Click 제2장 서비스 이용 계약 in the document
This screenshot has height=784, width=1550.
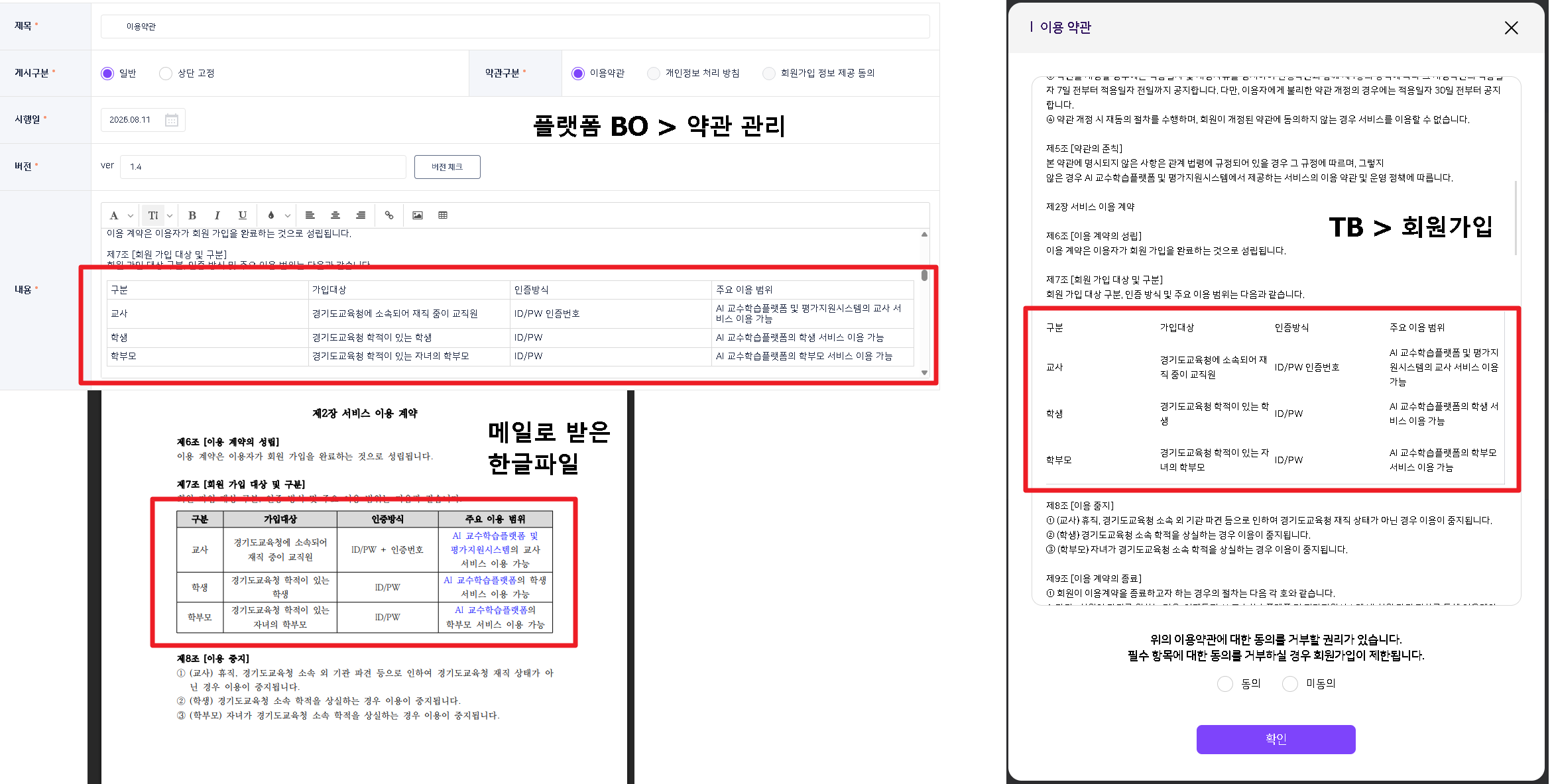365,414
